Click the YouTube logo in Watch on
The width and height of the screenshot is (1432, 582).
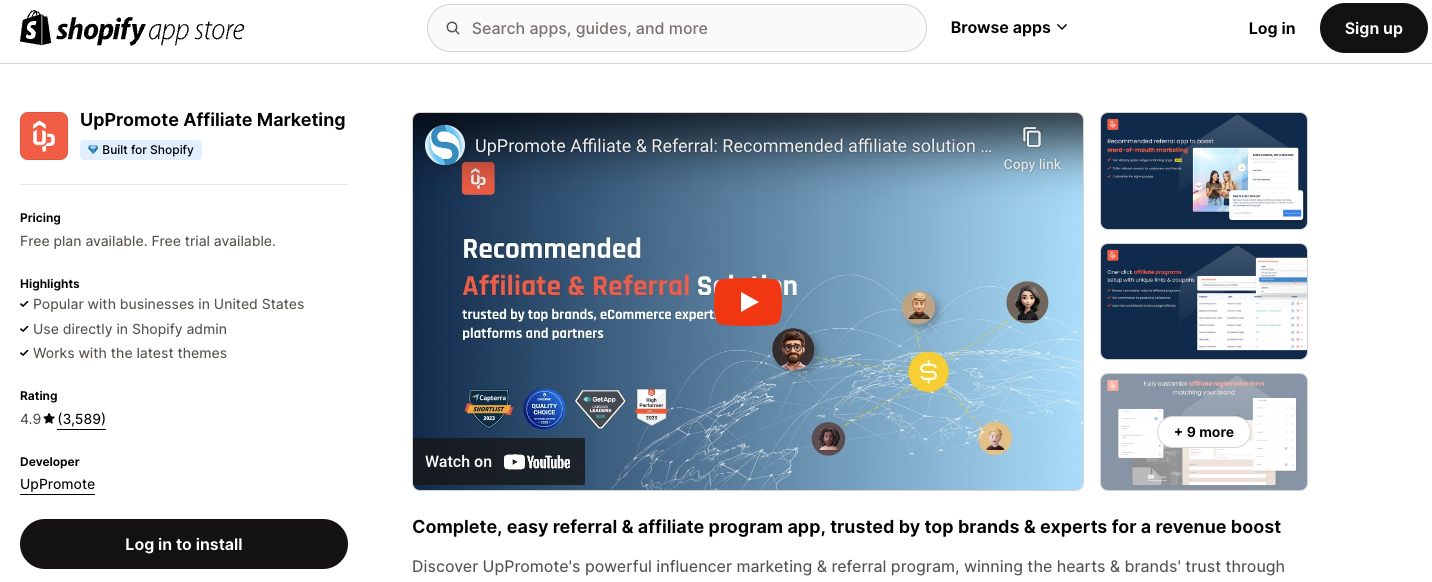[537, 462]
